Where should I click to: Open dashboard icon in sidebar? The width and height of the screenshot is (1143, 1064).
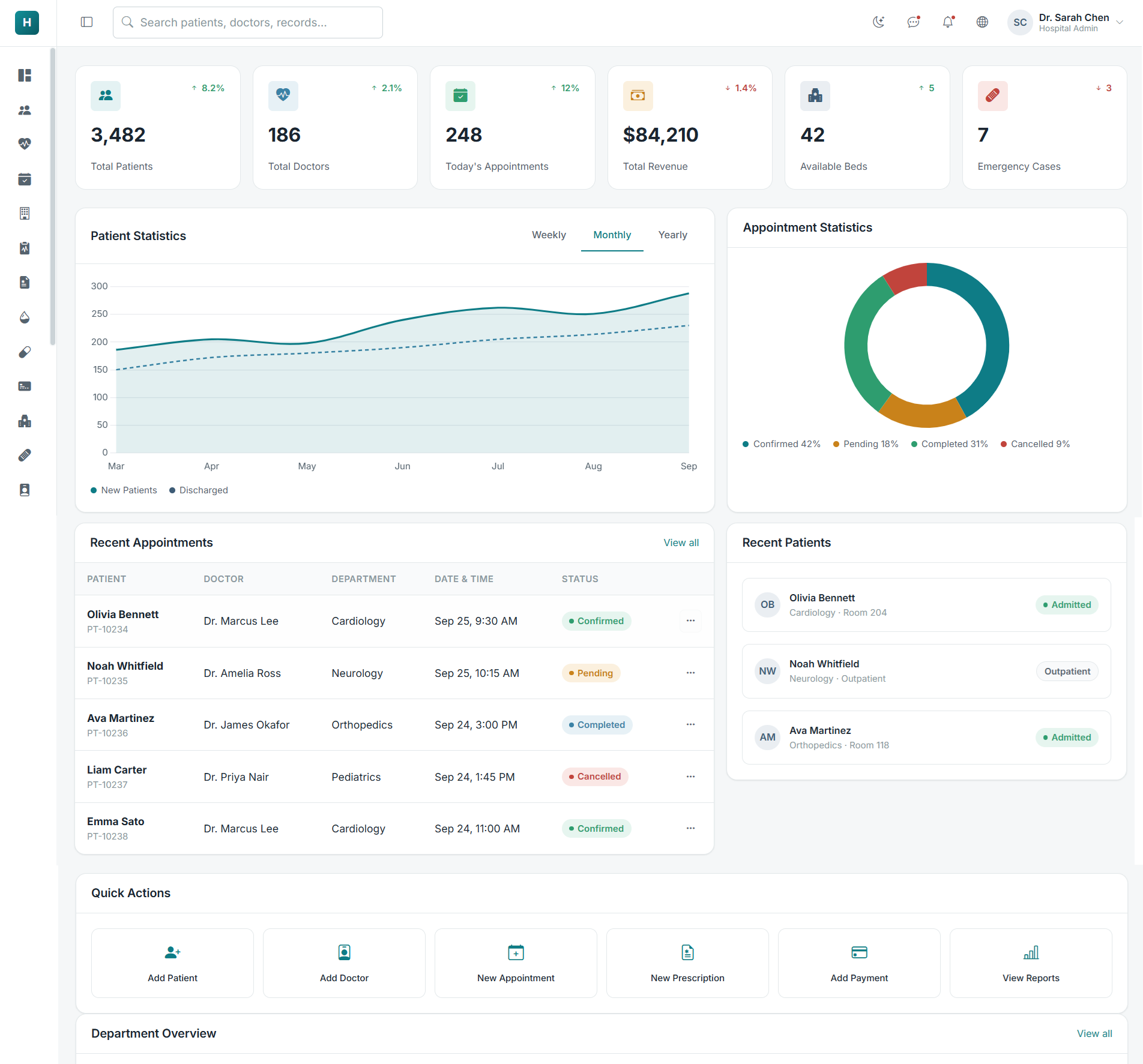pyautogui.click(x=25, y=75)
